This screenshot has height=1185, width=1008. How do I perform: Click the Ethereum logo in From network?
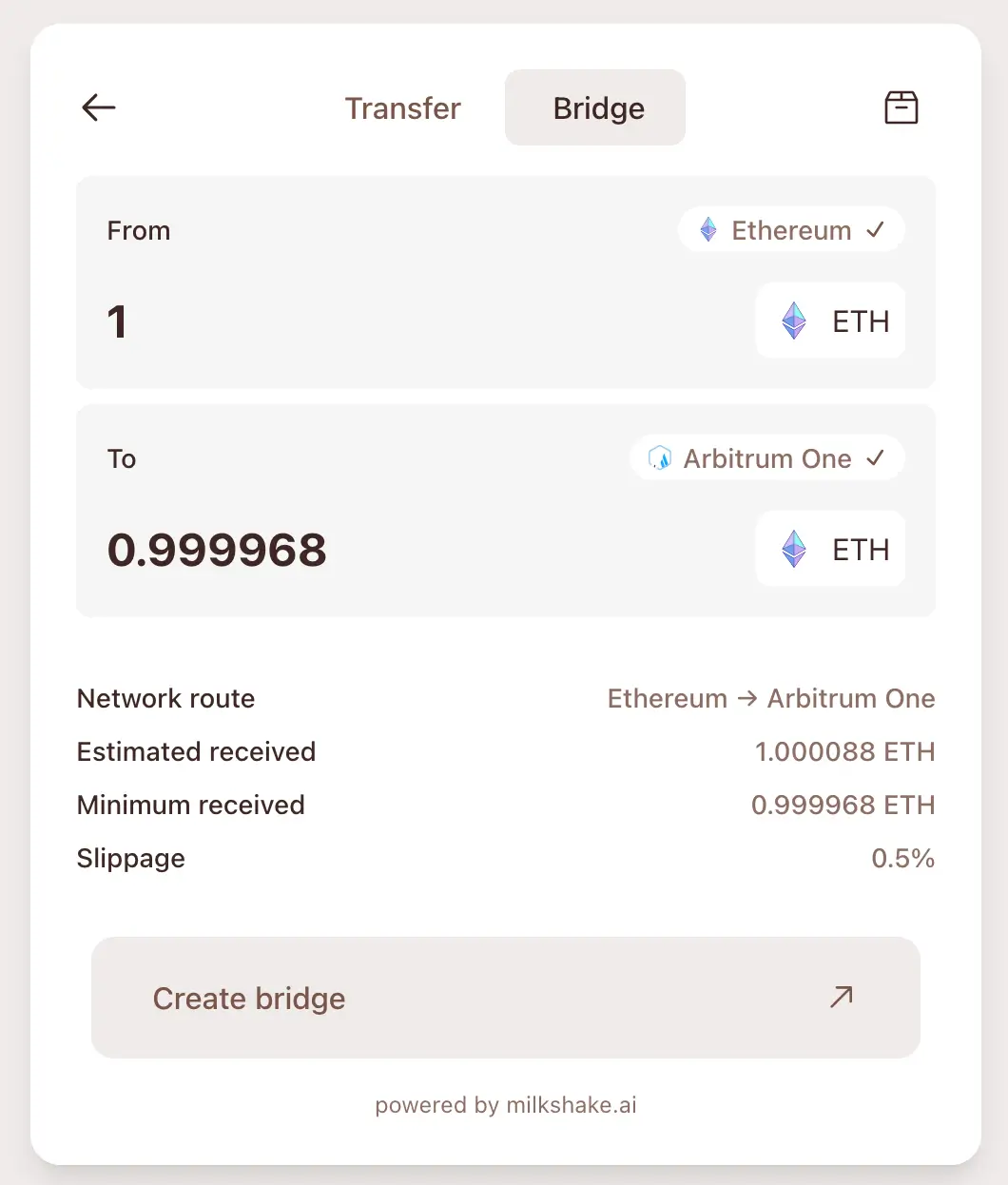(708, 230)
